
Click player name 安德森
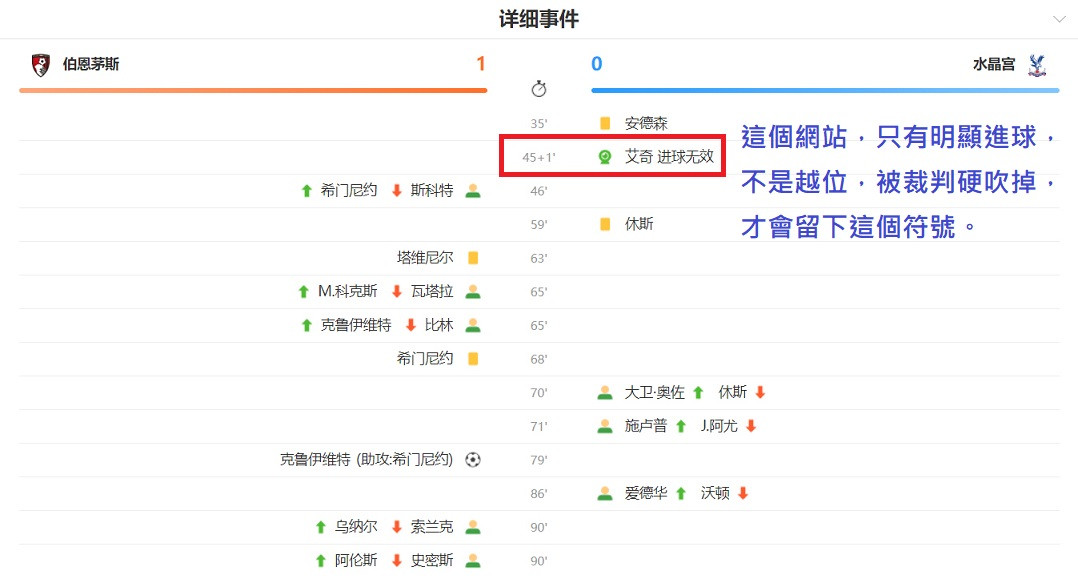pyautogui.click(x=646, y=123)
